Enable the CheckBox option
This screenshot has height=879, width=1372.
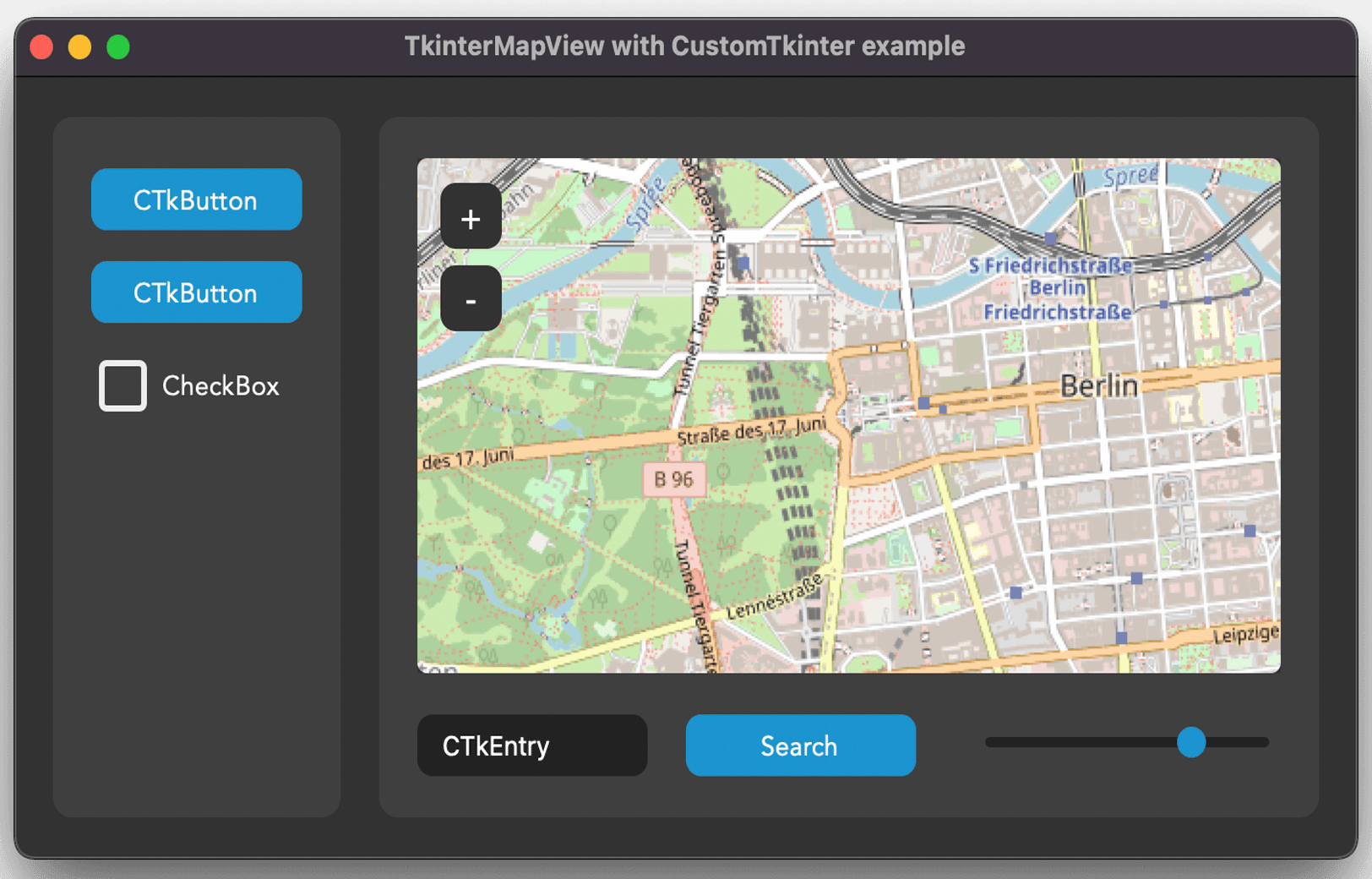(123, 385)
